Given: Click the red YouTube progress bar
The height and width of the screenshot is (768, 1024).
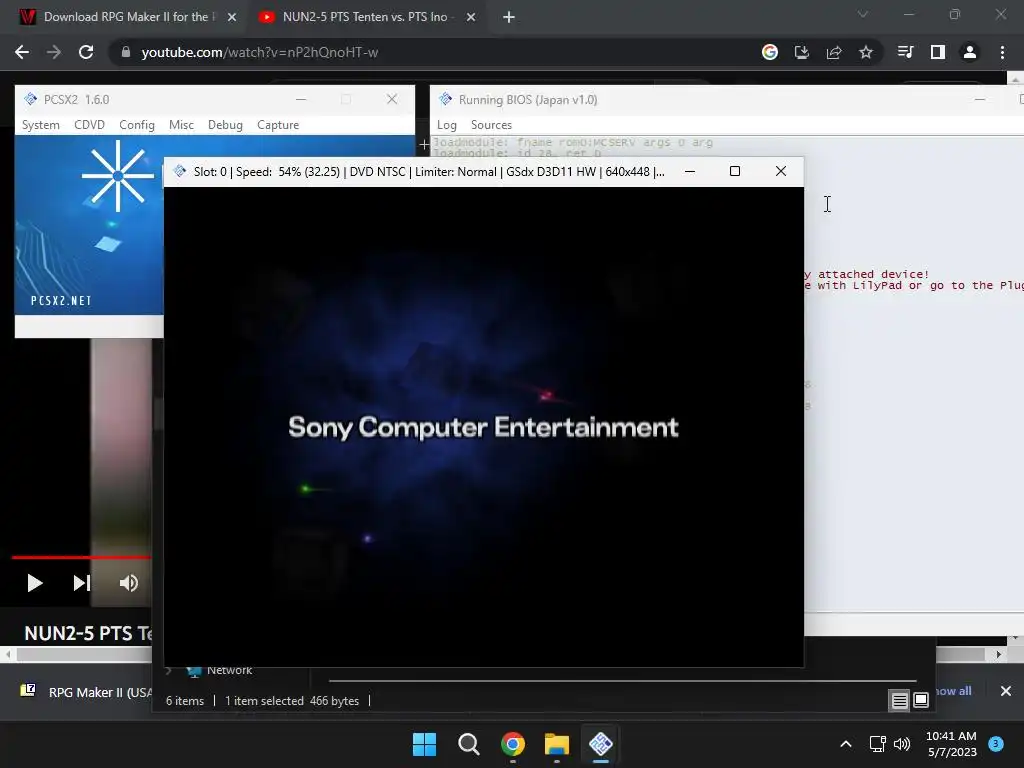Looking at the screenshot, I should coord(81,557).
